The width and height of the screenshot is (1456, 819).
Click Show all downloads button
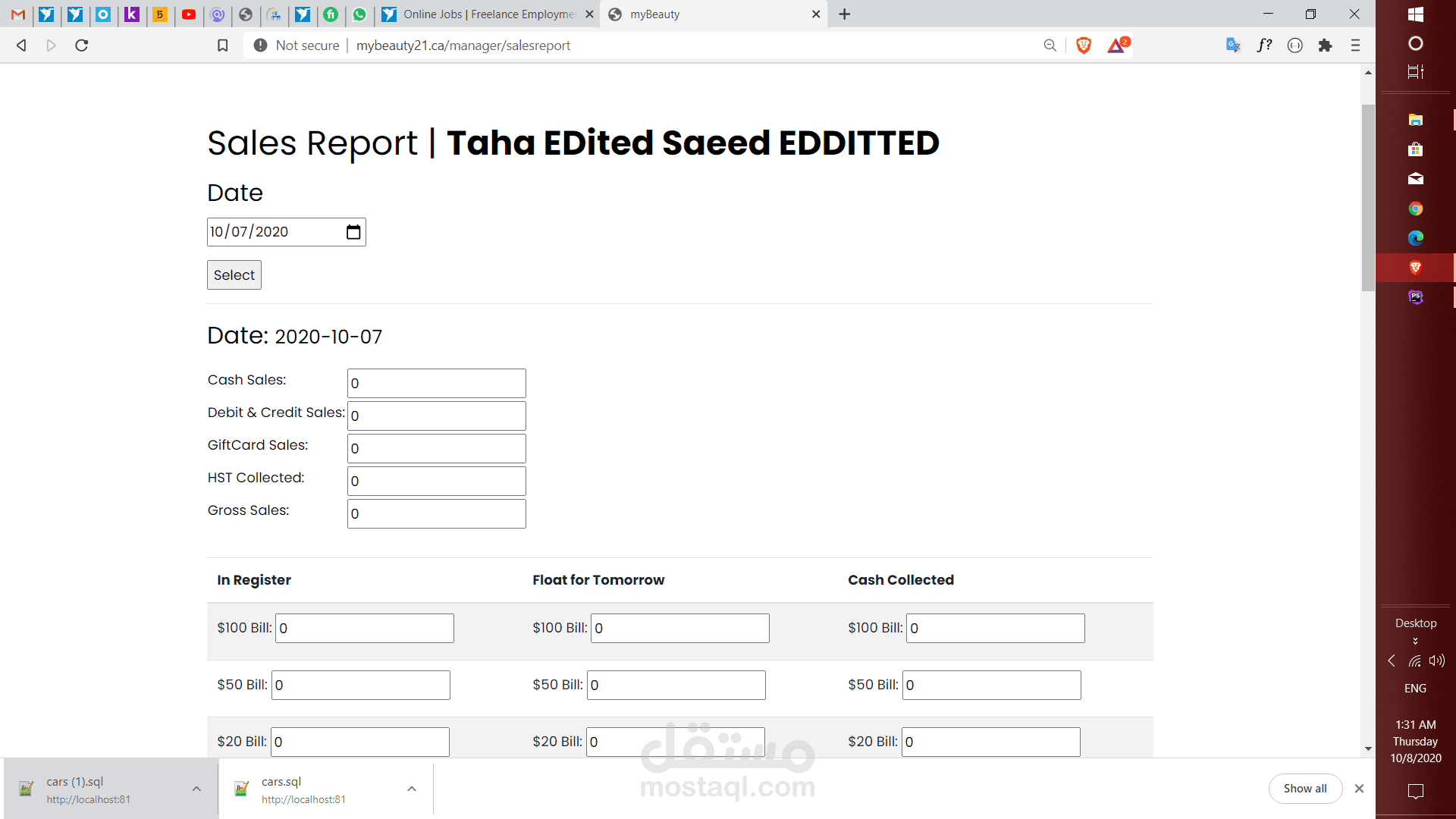coord(1304,789)
